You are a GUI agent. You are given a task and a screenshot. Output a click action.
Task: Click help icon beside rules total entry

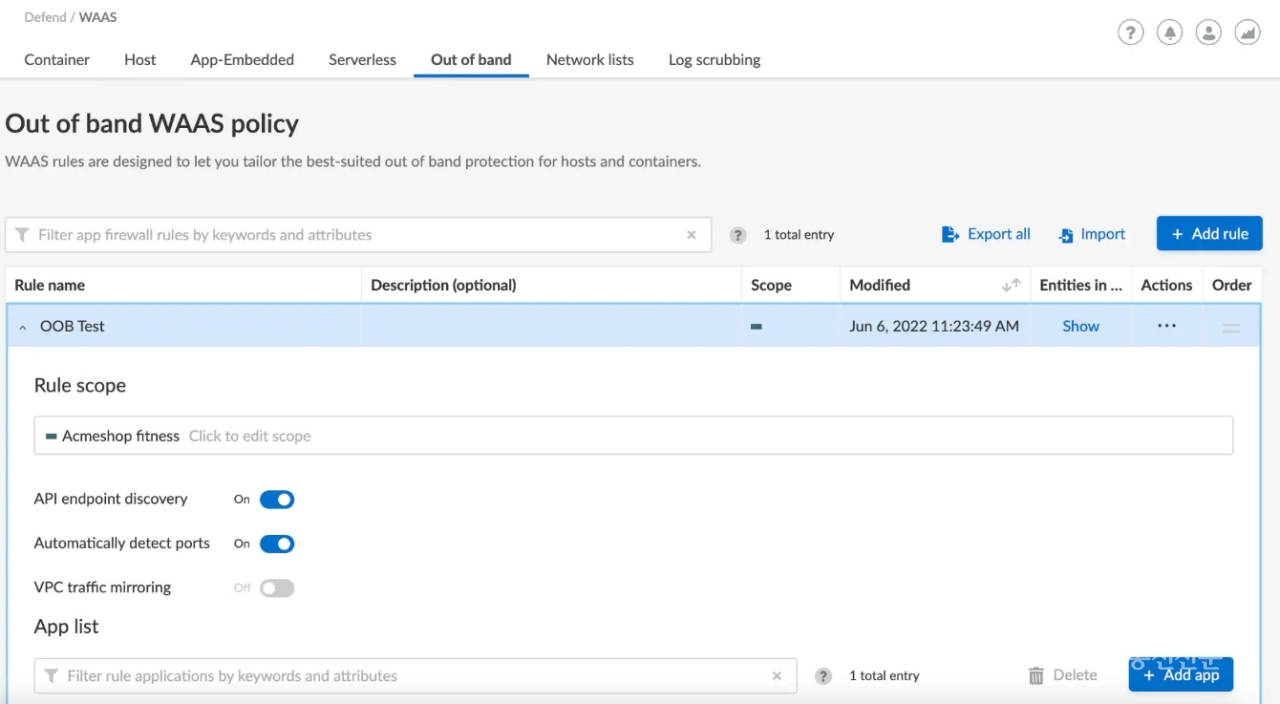(x=738, y=235)
